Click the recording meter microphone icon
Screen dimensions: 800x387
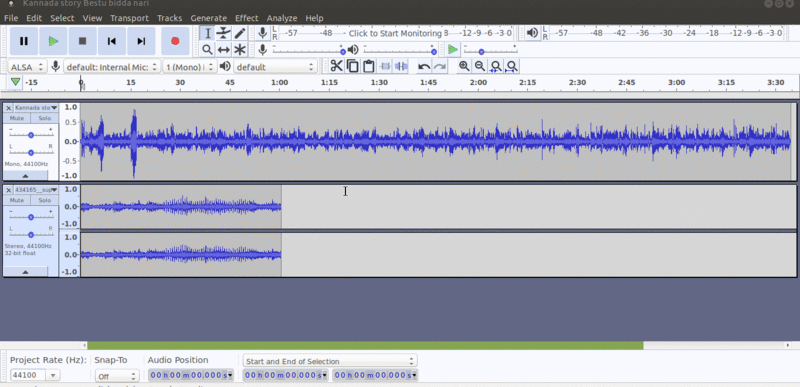coord(262,33)
